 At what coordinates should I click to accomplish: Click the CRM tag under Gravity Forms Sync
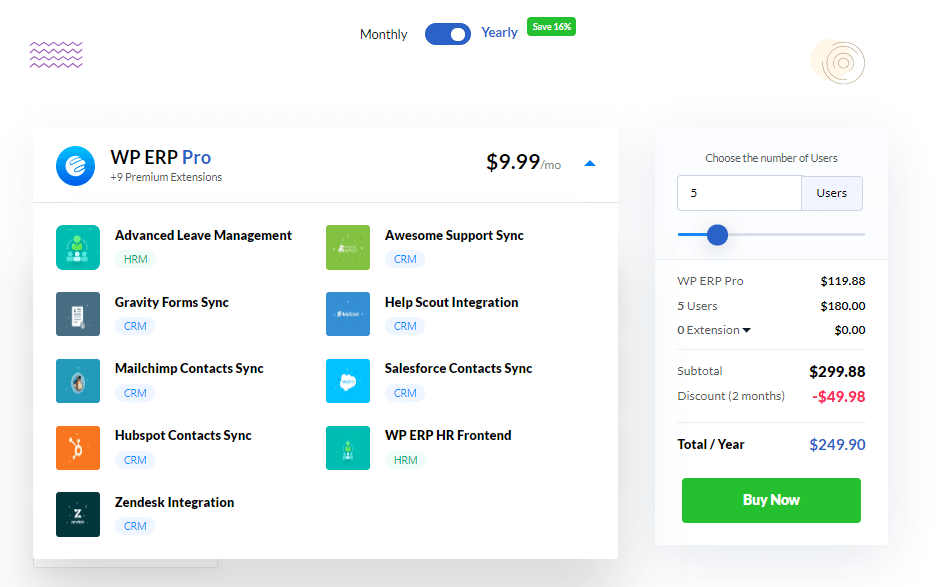click(x=135, y=326)
